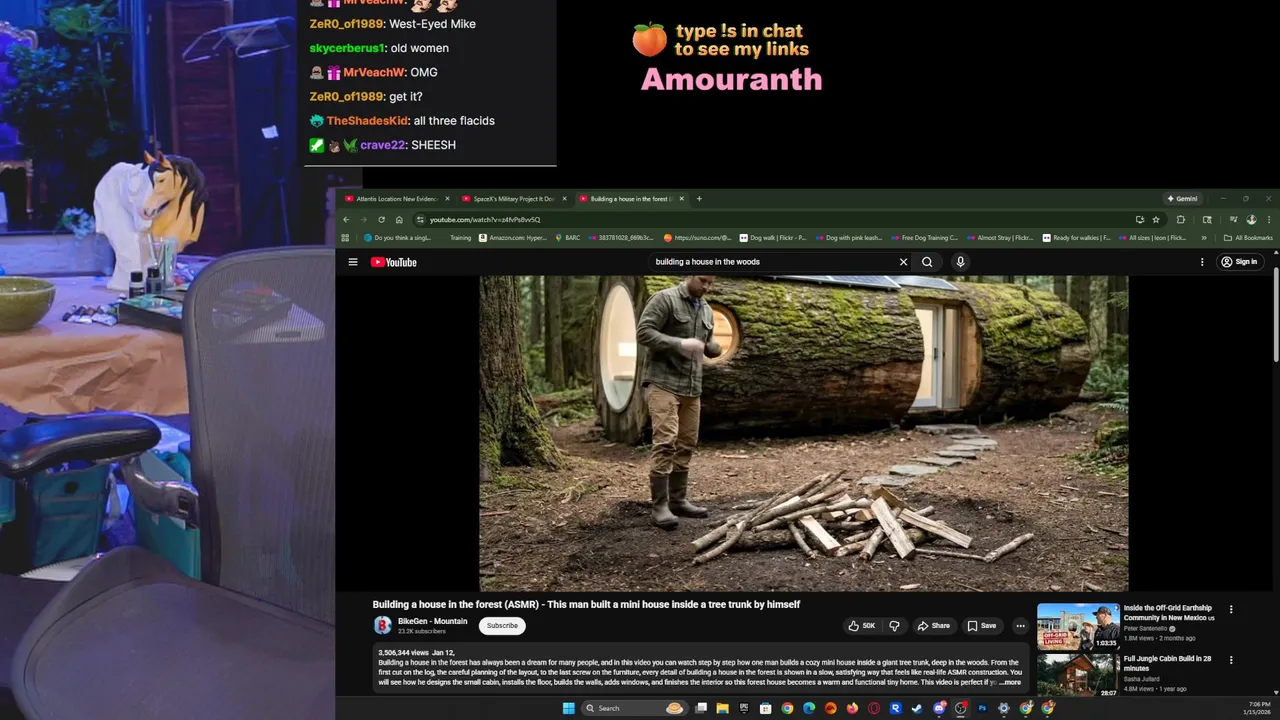This screenshot has height=720, width=1280.
Task: Save the video to a playlist
Action: coord(981,626)
